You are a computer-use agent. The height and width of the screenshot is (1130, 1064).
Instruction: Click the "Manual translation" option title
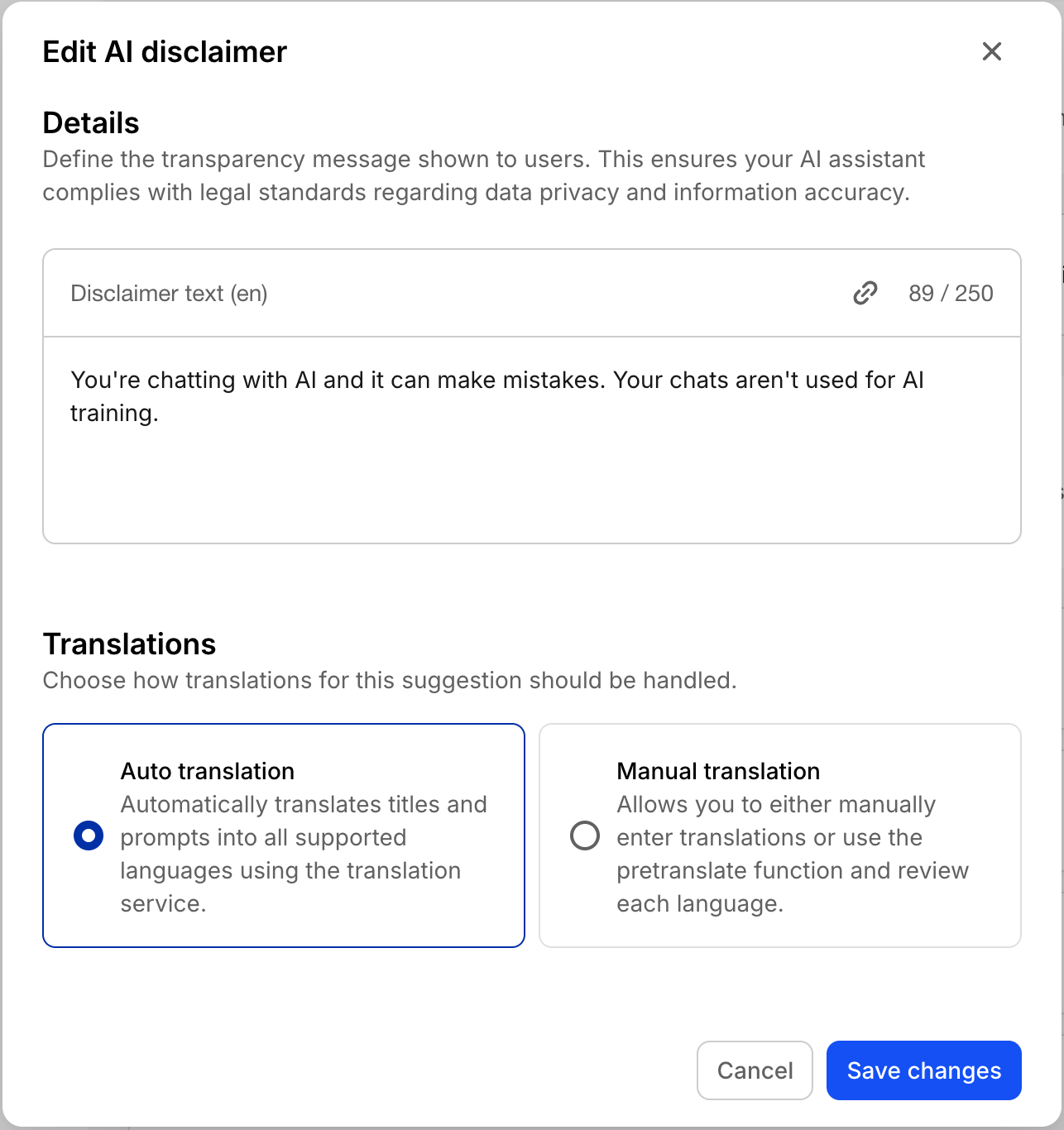point(718,771)
